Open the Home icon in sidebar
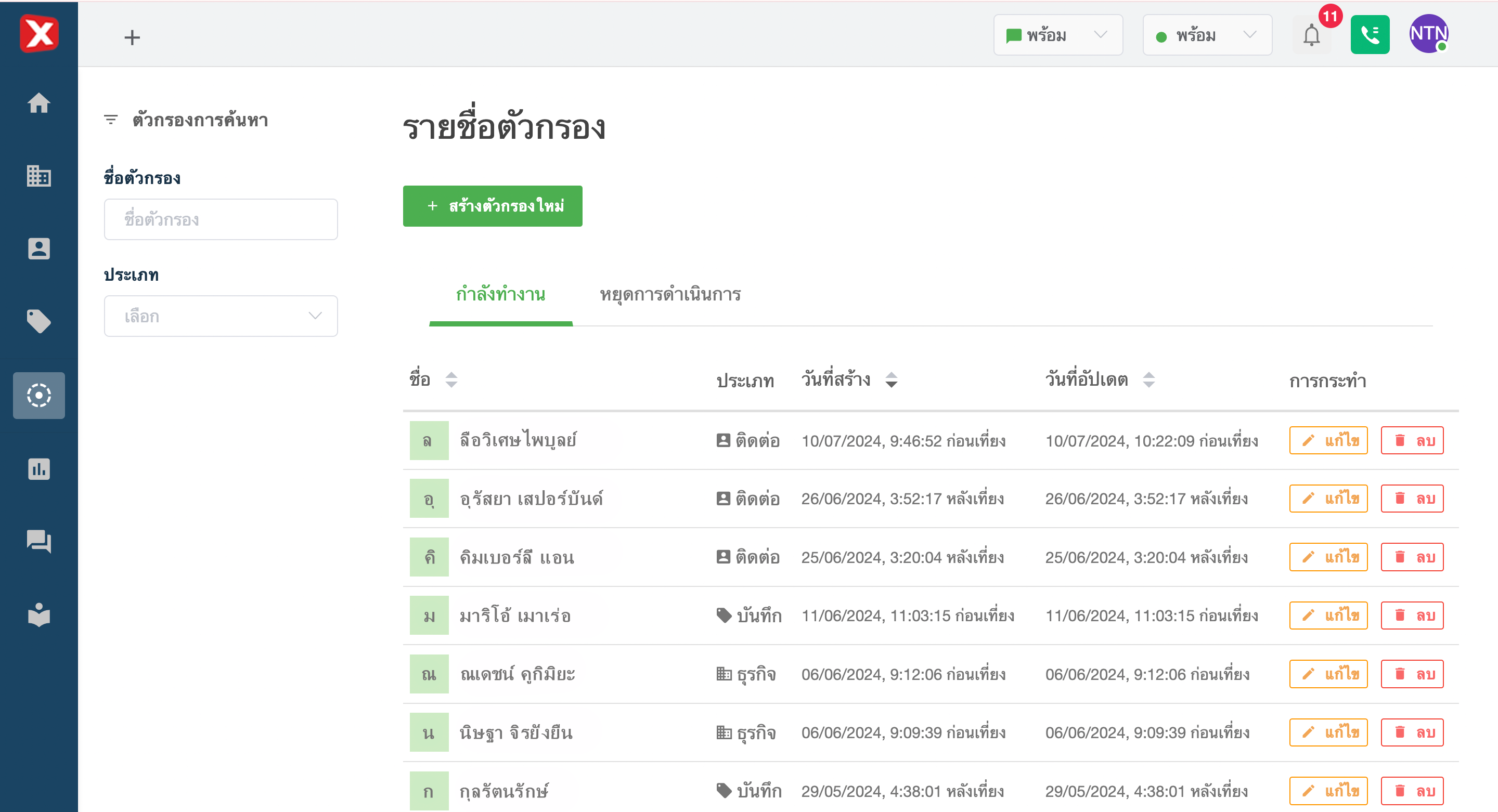Viewport: 1498px width, 812px height. tap(39, 103)
